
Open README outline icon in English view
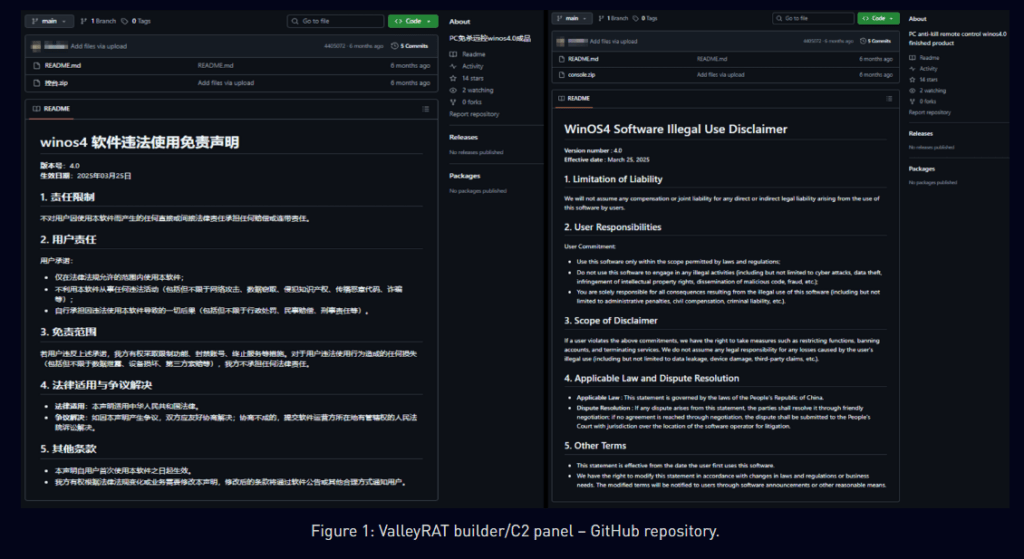click(889, 99)
